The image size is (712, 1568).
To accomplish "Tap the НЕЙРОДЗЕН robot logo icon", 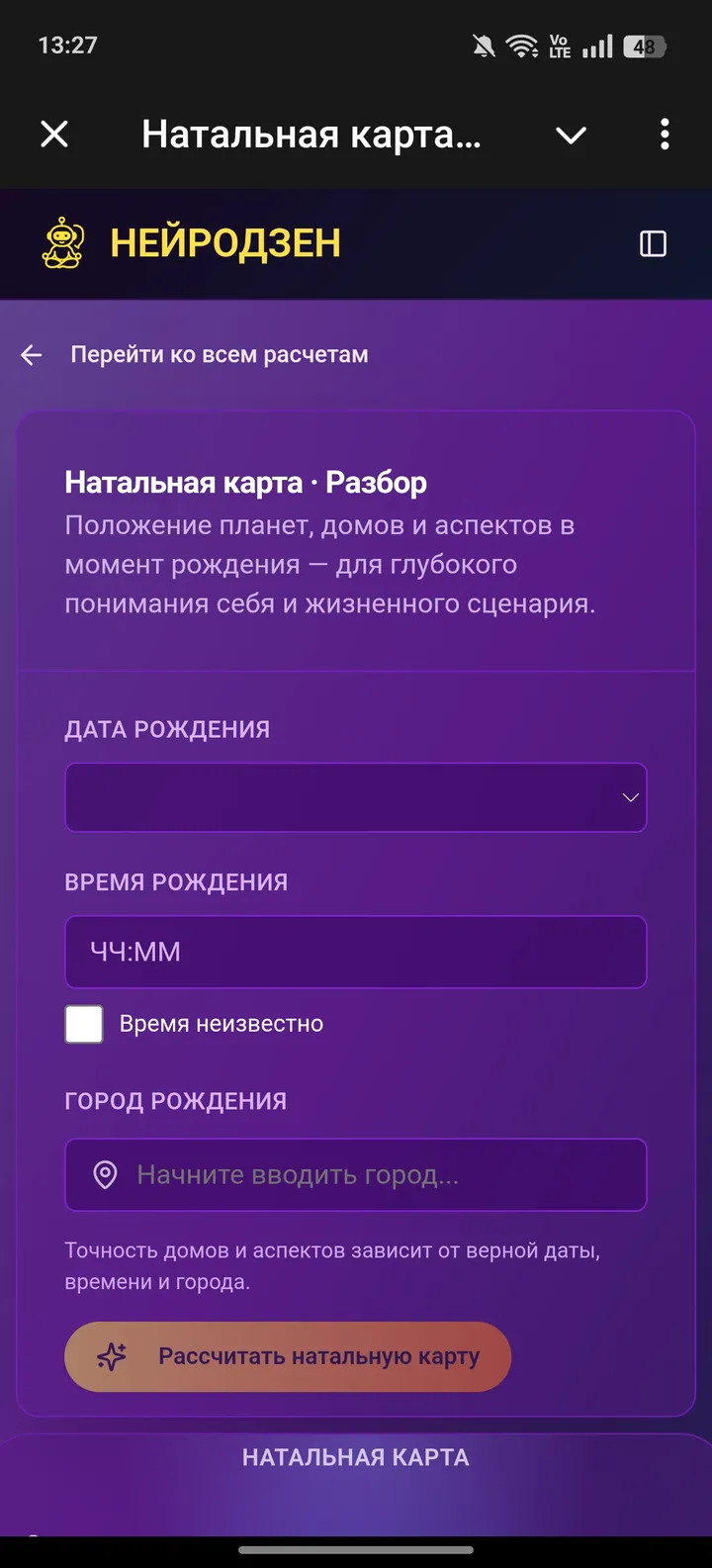I will click(x=61, y=240).
